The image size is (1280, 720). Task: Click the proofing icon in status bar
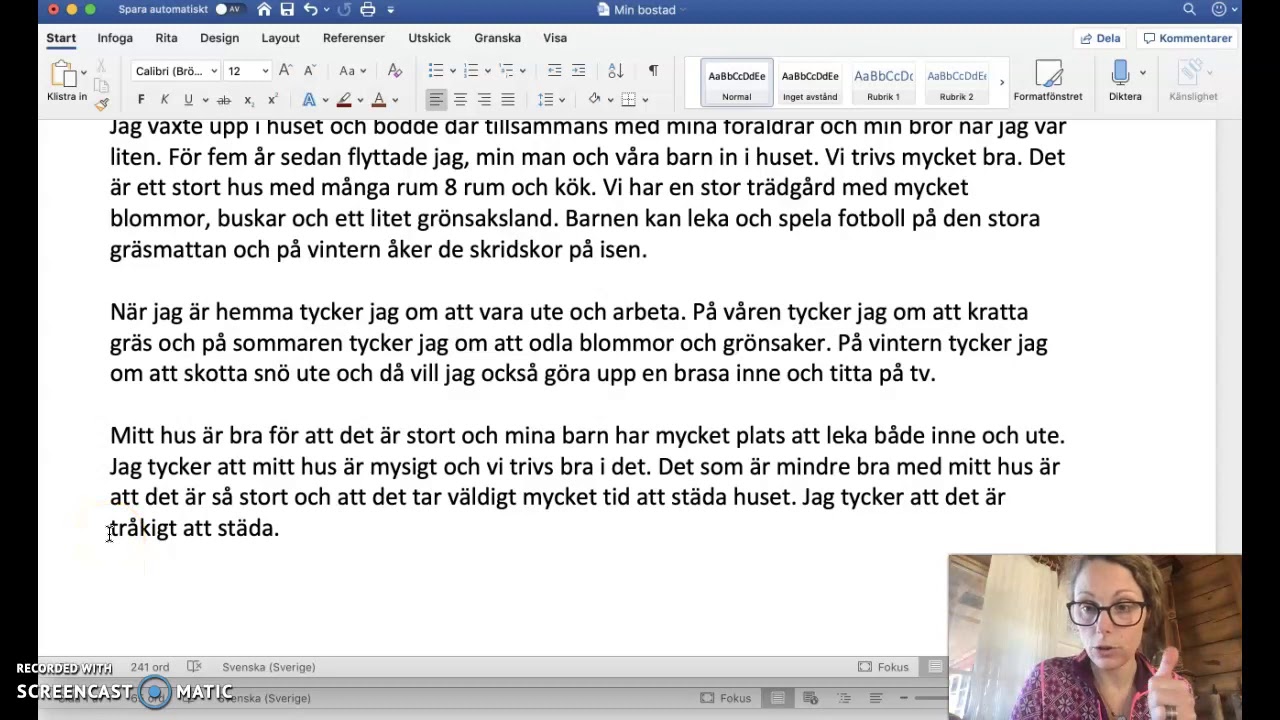click(x=194, y=667)
